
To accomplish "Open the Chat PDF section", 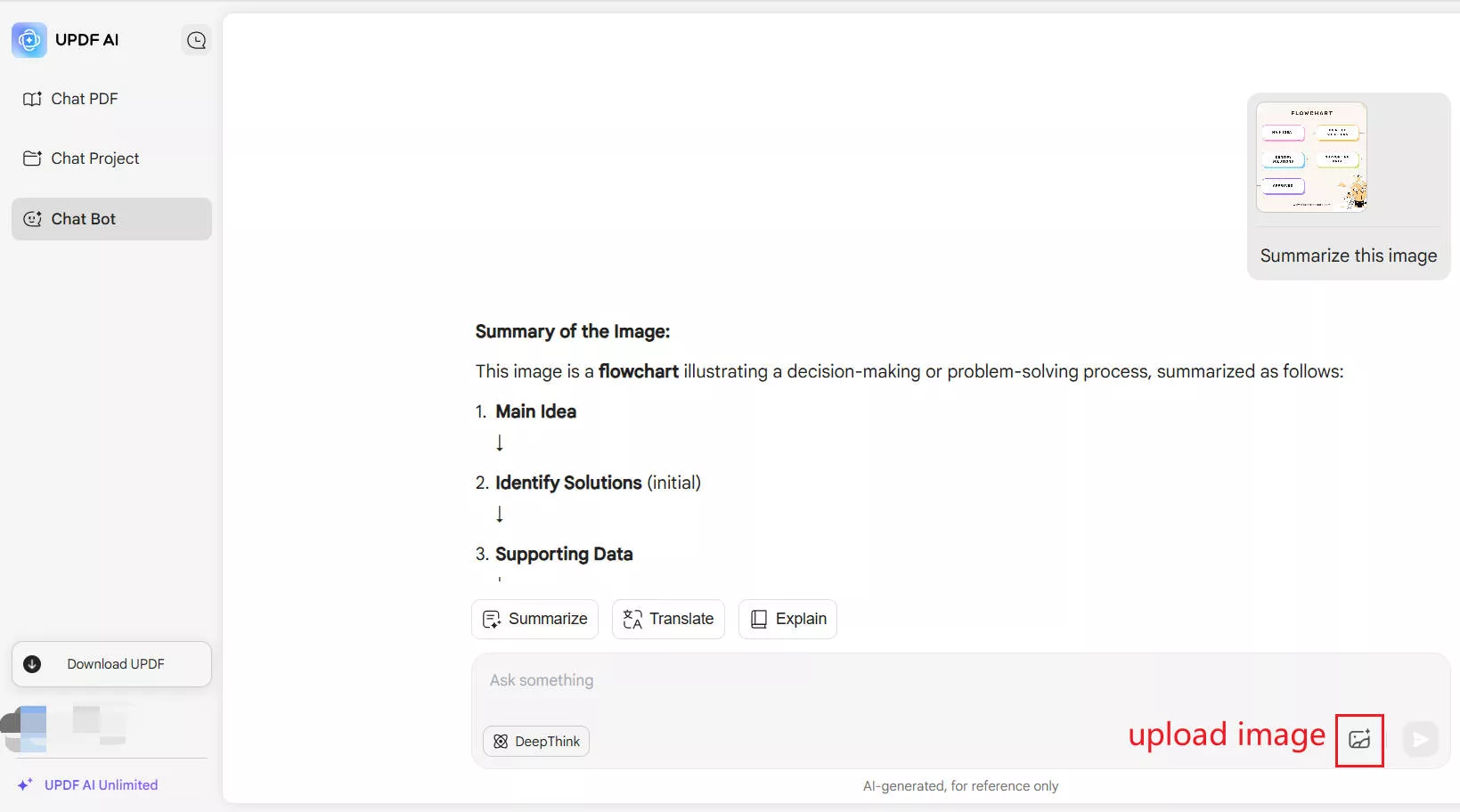I will (x=85, y=99).
